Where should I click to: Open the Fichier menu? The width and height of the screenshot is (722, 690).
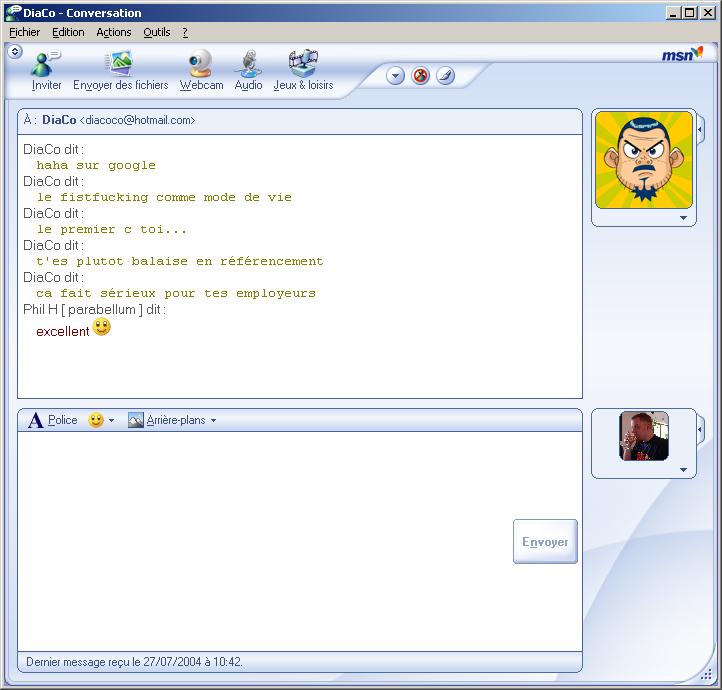(x=24, y=32)
